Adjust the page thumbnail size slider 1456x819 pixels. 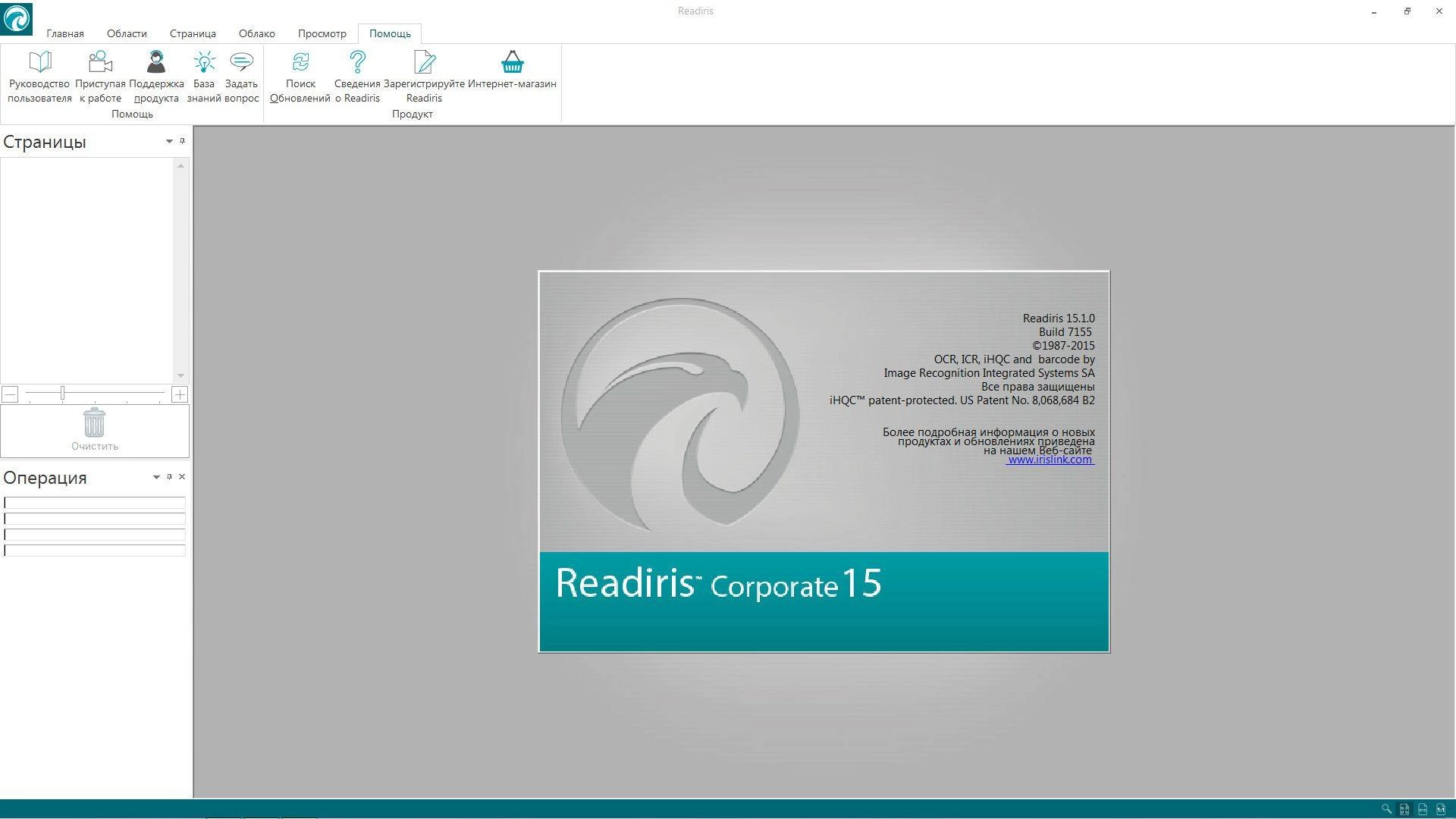[x=63, y=394]
